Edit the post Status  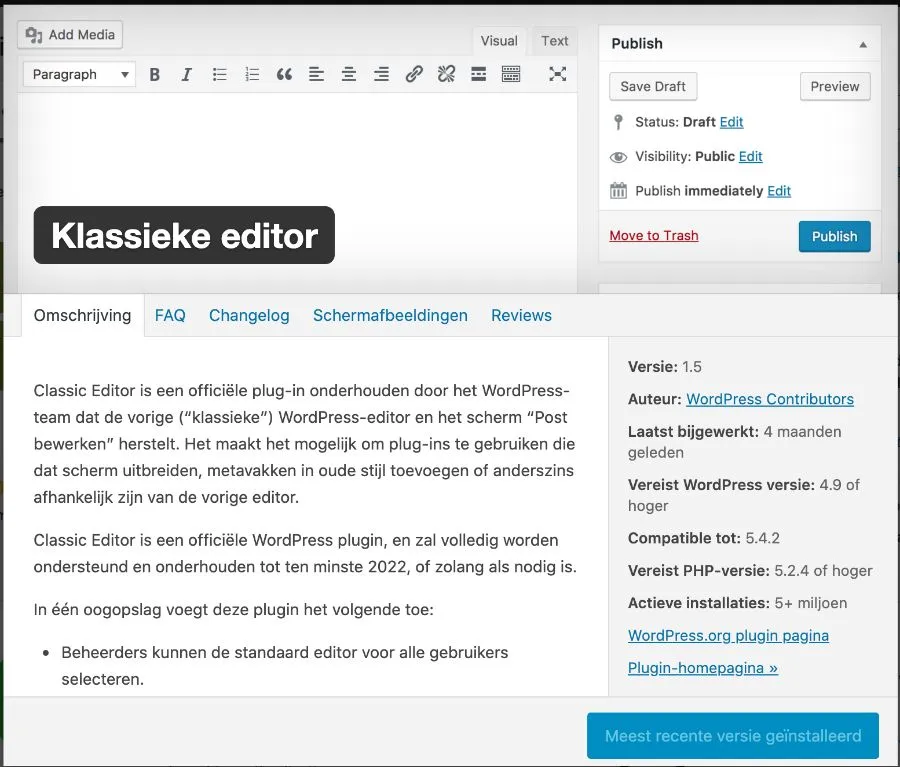[731, 122]
